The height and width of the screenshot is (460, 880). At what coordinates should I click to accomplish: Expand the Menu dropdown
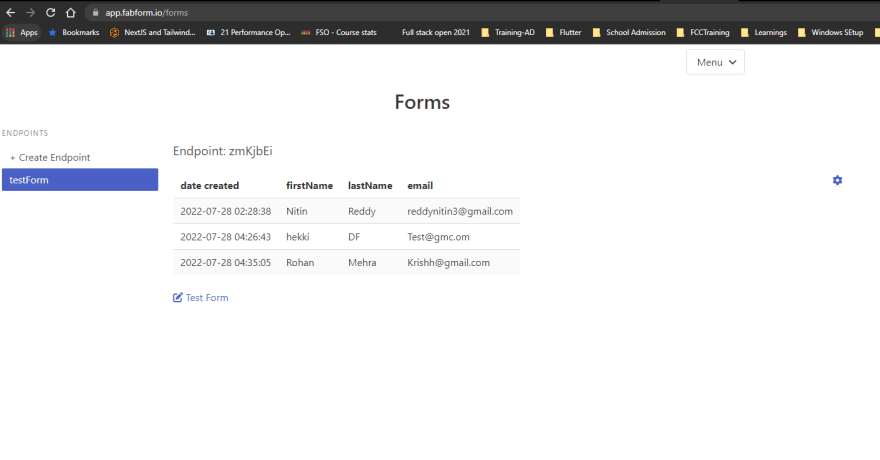[x=715, y=62]
